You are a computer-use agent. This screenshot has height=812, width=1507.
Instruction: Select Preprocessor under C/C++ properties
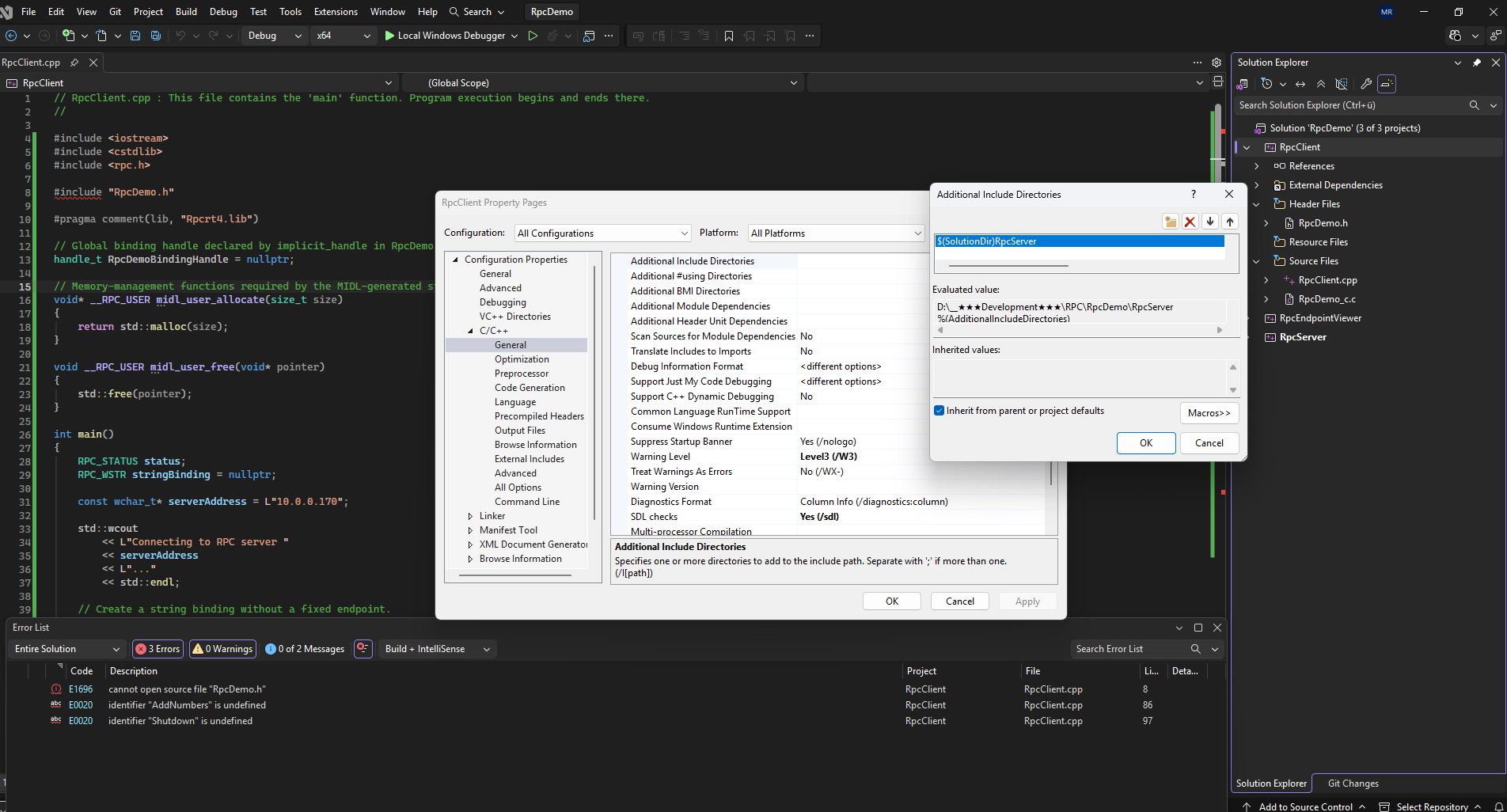522,374
